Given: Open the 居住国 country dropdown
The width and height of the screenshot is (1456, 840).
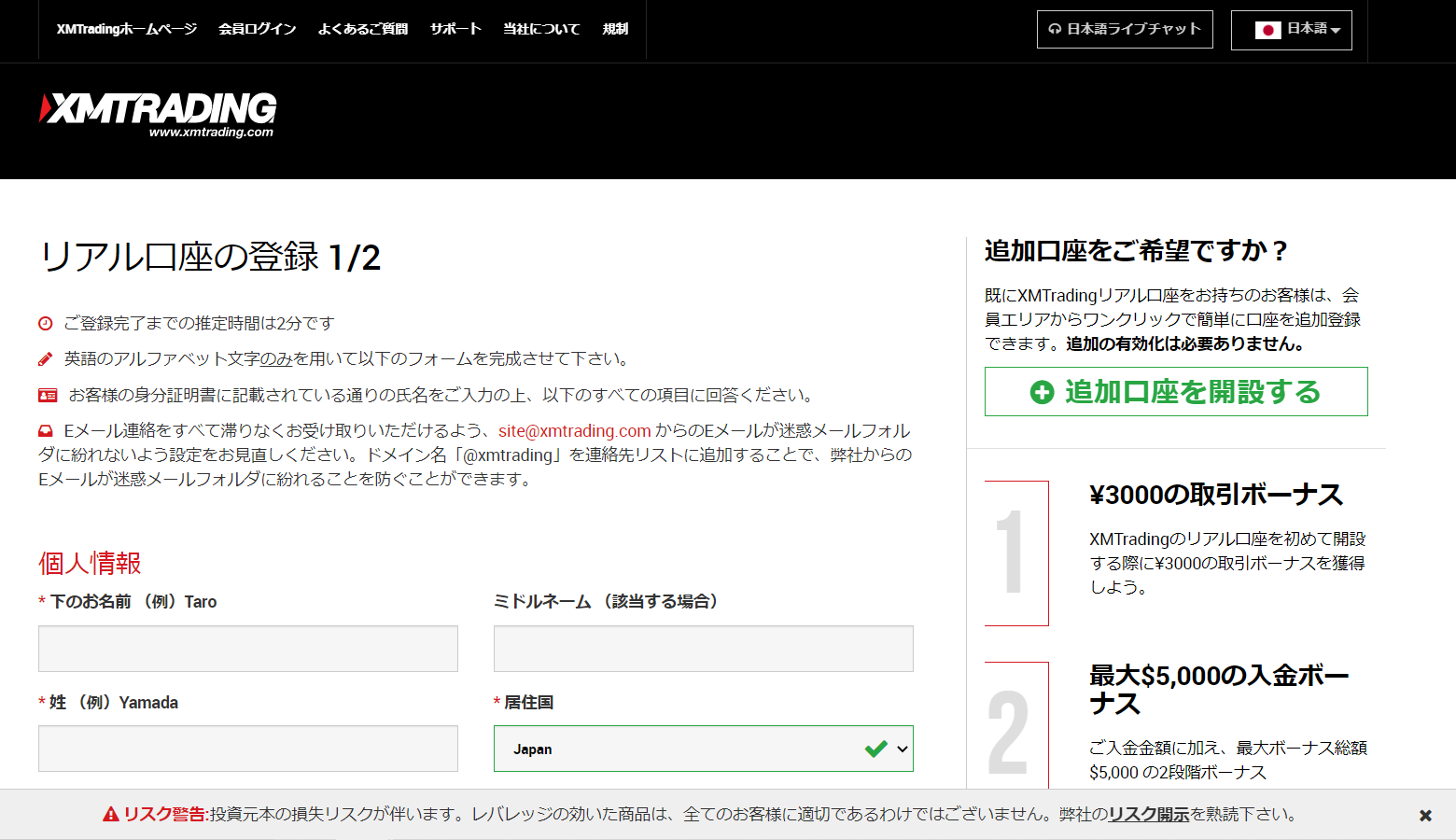Looking at the screenshot, I should [703, 748].
